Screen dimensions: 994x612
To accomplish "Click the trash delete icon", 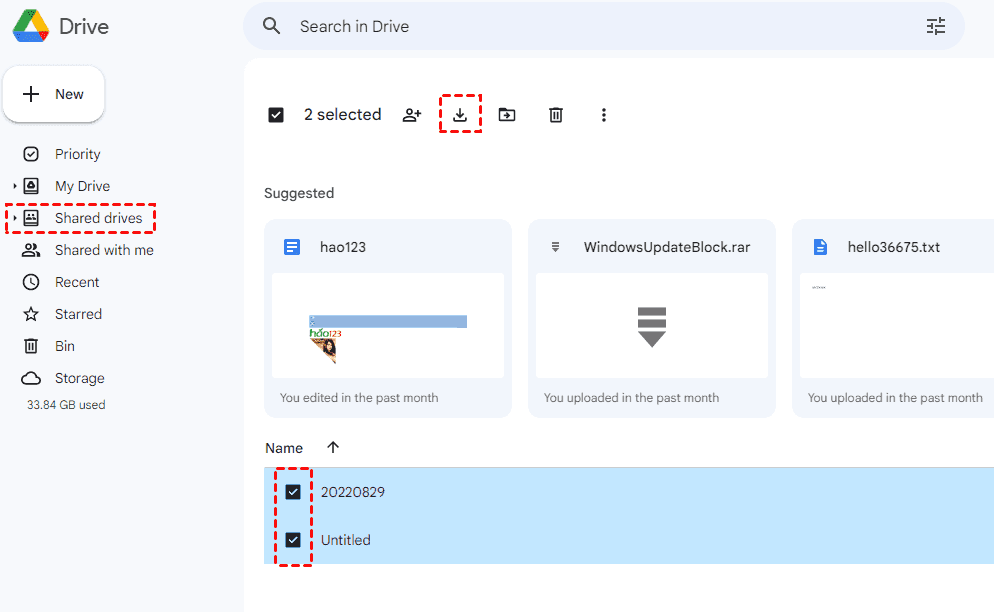I will click(x=556, y=115).
